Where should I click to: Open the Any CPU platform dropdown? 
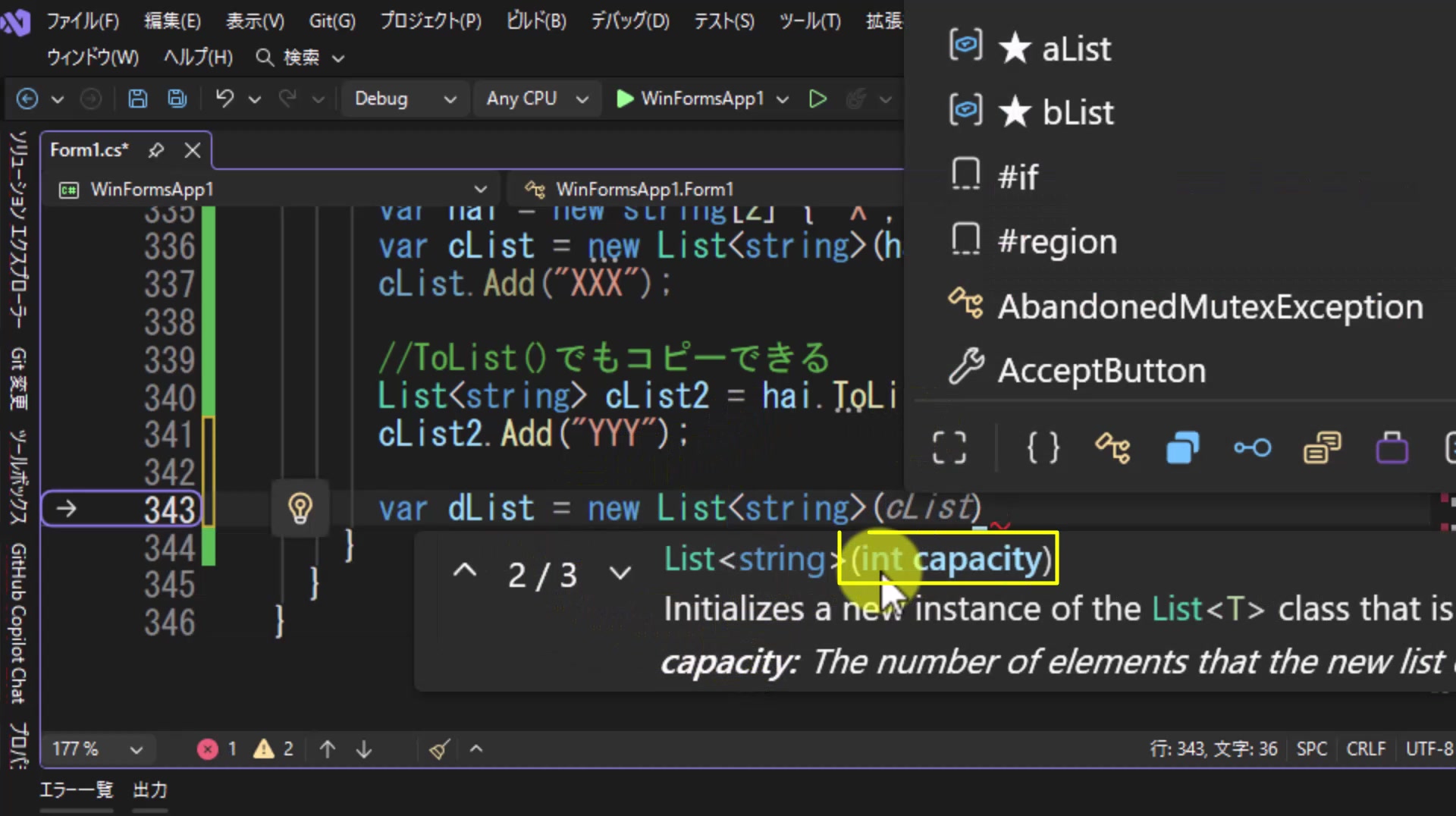[537, 99]
